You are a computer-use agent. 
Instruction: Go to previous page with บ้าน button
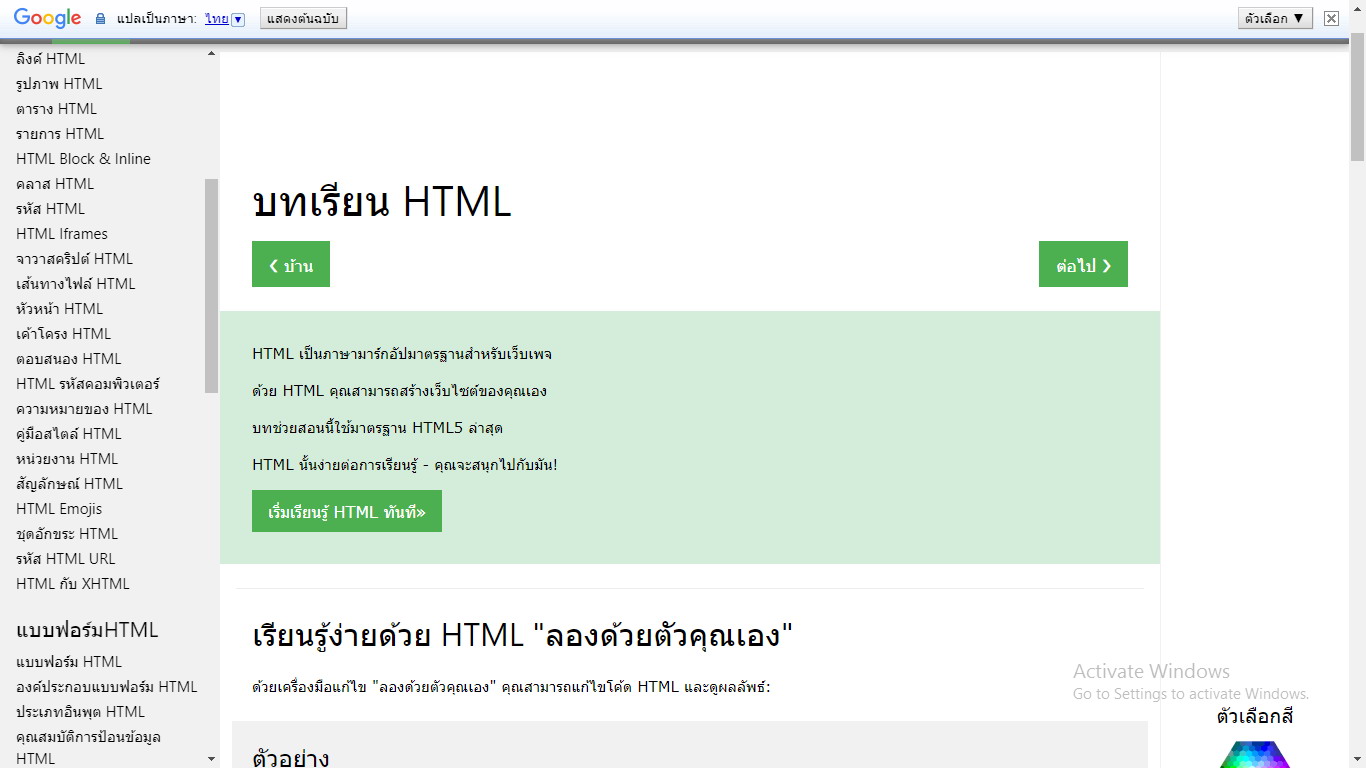tap(291, 265)
